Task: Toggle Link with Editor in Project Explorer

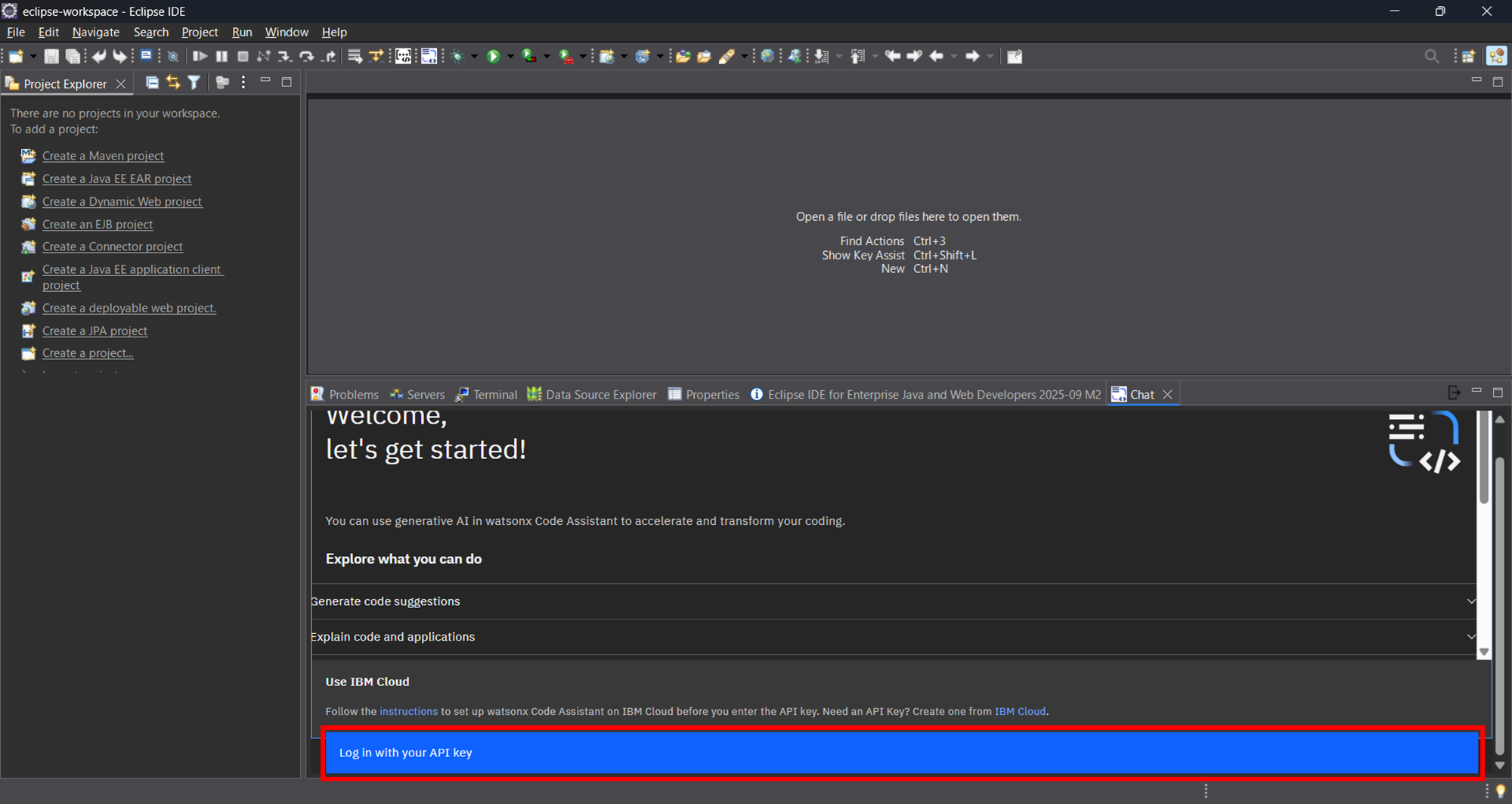Action: coord(173,82)
